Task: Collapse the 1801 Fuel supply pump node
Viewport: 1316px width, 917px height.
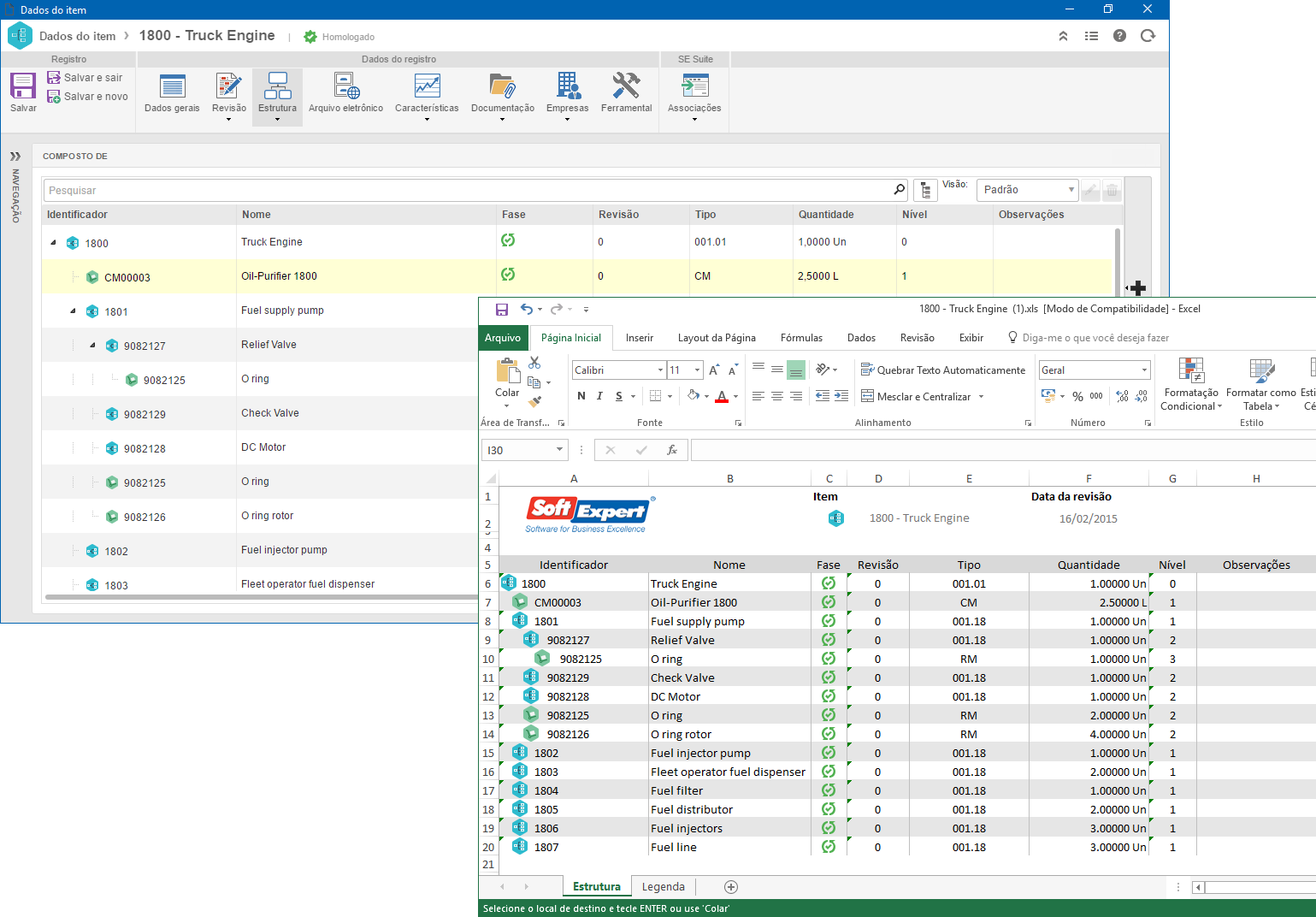Action: pos(73,311)
